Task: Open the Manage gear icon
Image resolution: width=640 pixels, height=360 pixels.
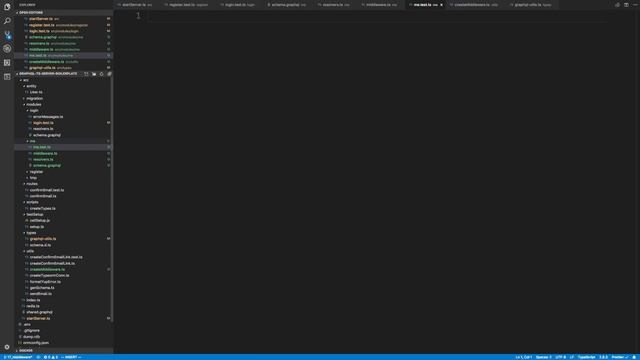Action: coord(7,347)
